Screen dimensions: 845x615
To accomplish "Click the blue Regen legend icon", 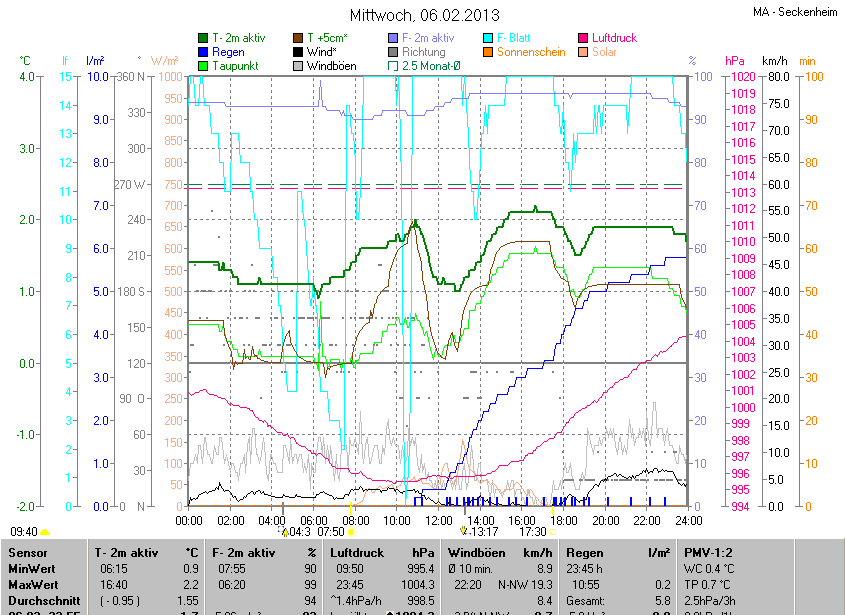I will point(204,51).
